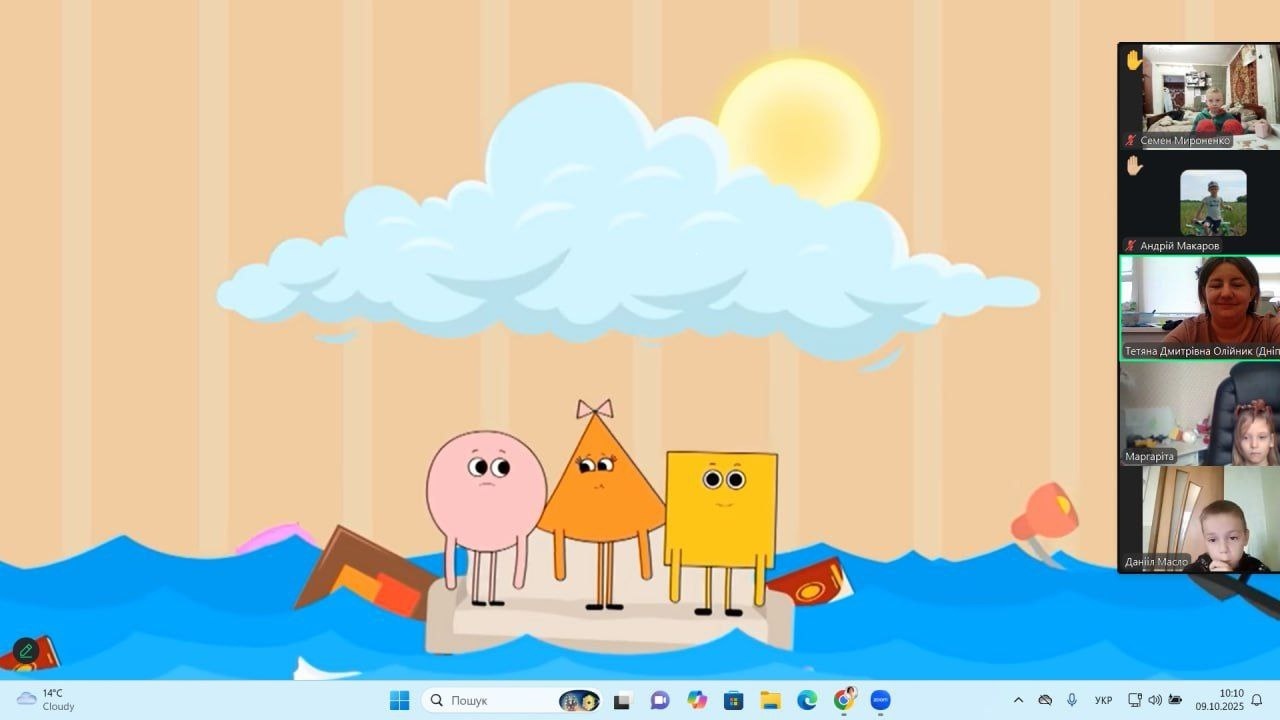
Task: Open the purple video chat app icon
Action: 660,700
